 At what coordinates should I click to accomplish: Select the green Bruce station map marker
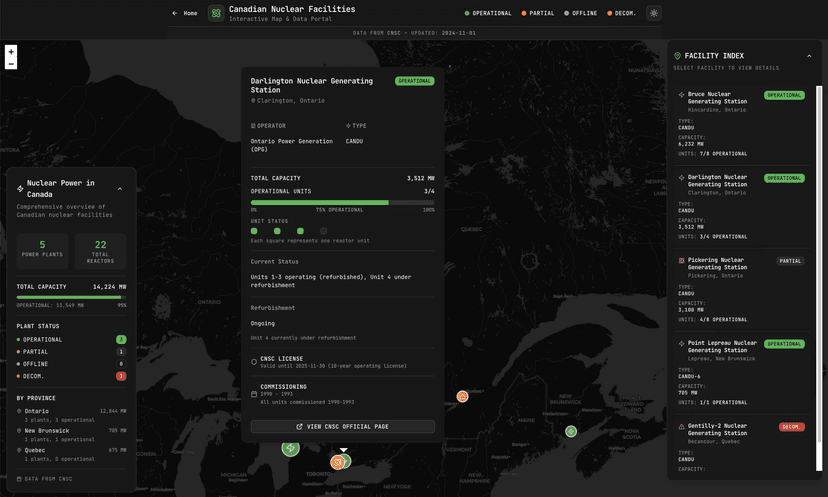coord(291,448)
